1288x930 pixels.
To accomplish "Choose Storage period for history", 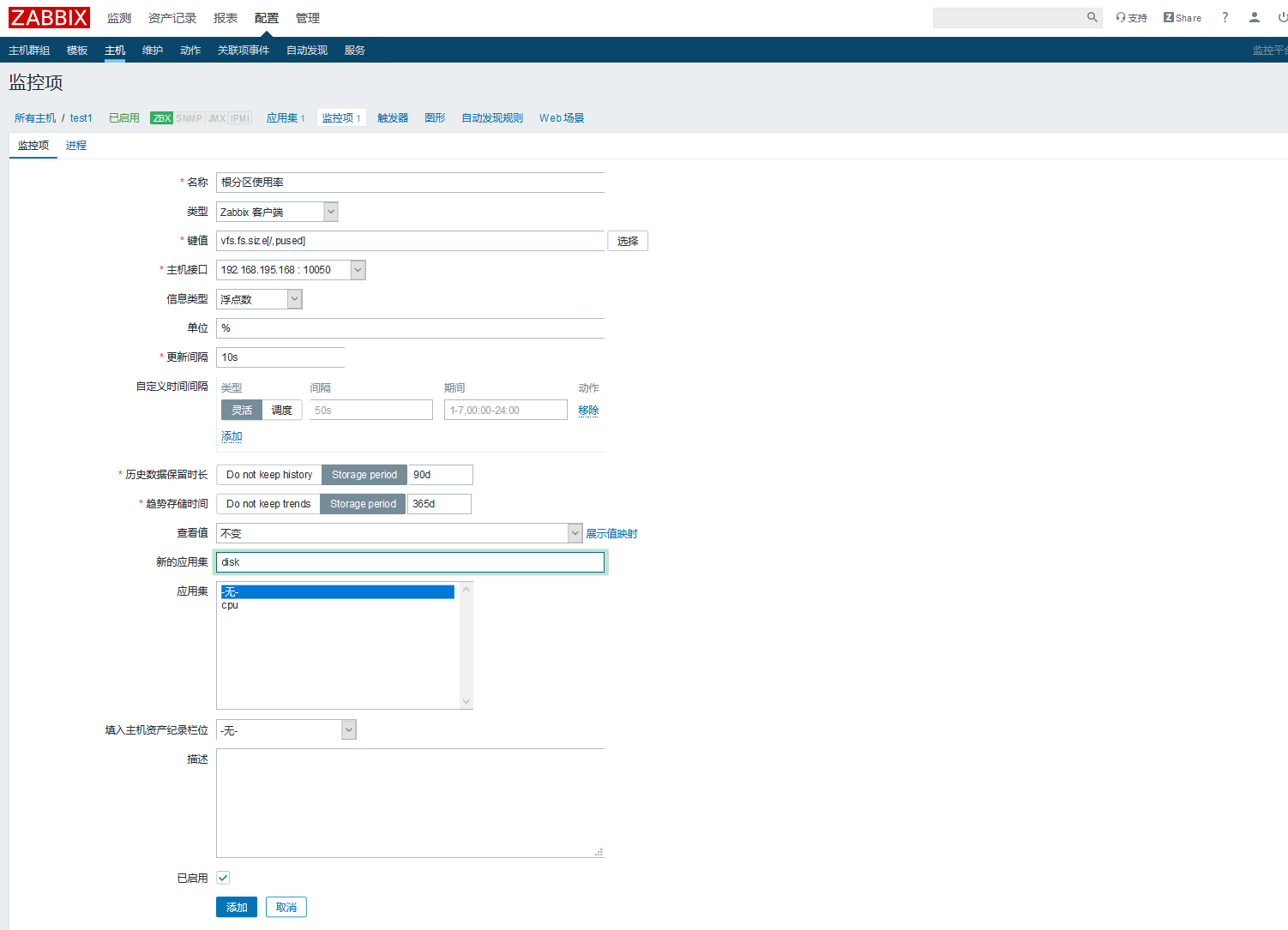I will coord(364,475).
